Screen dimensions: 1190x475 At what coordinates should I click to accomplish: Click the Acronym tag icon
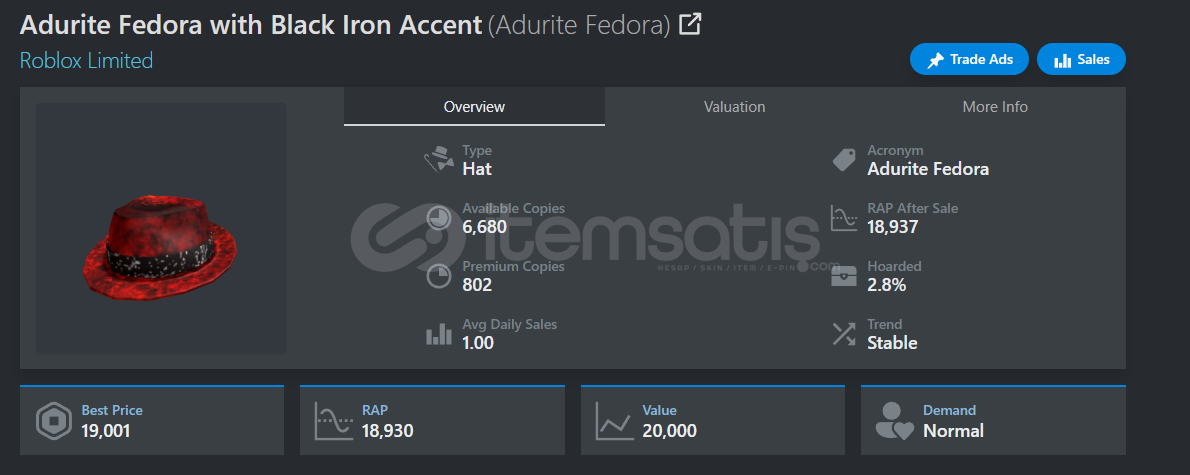[x=844, y=160]
